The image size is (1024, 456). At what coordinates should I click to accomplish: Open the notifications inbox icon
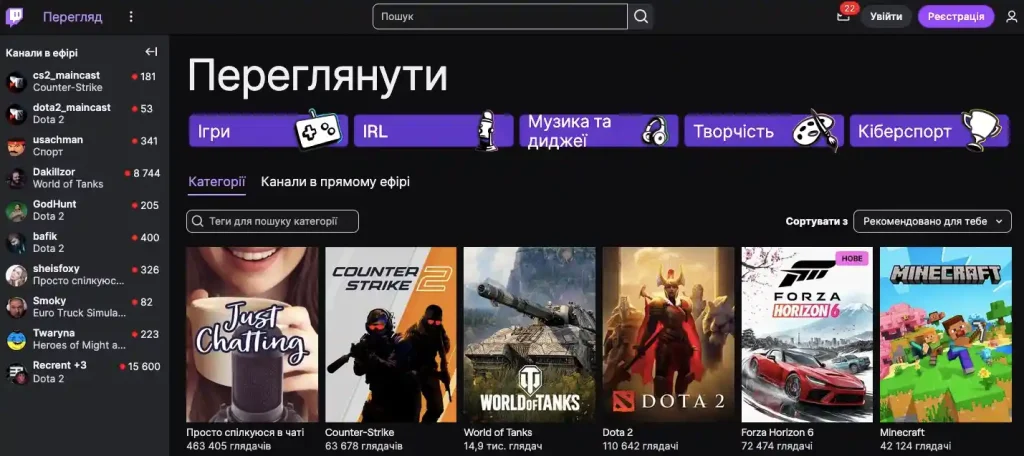pos(843,16)
